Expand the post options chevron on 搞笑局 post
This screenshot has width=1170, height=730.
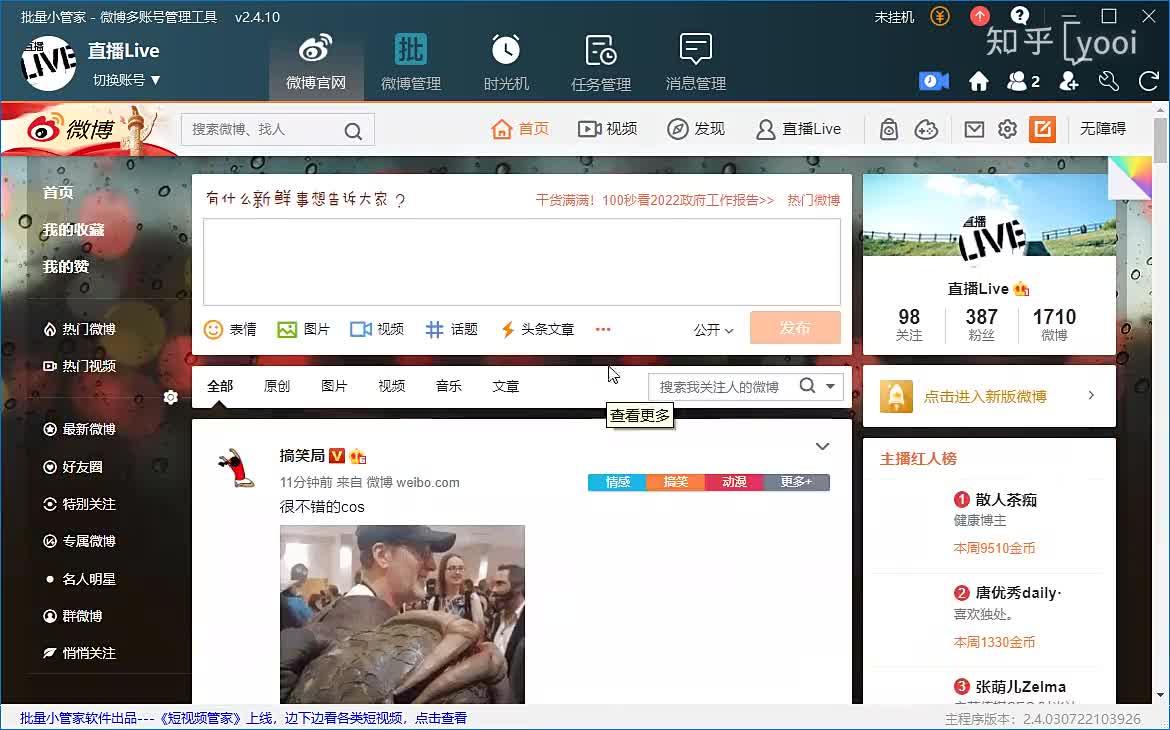[822, 446]
